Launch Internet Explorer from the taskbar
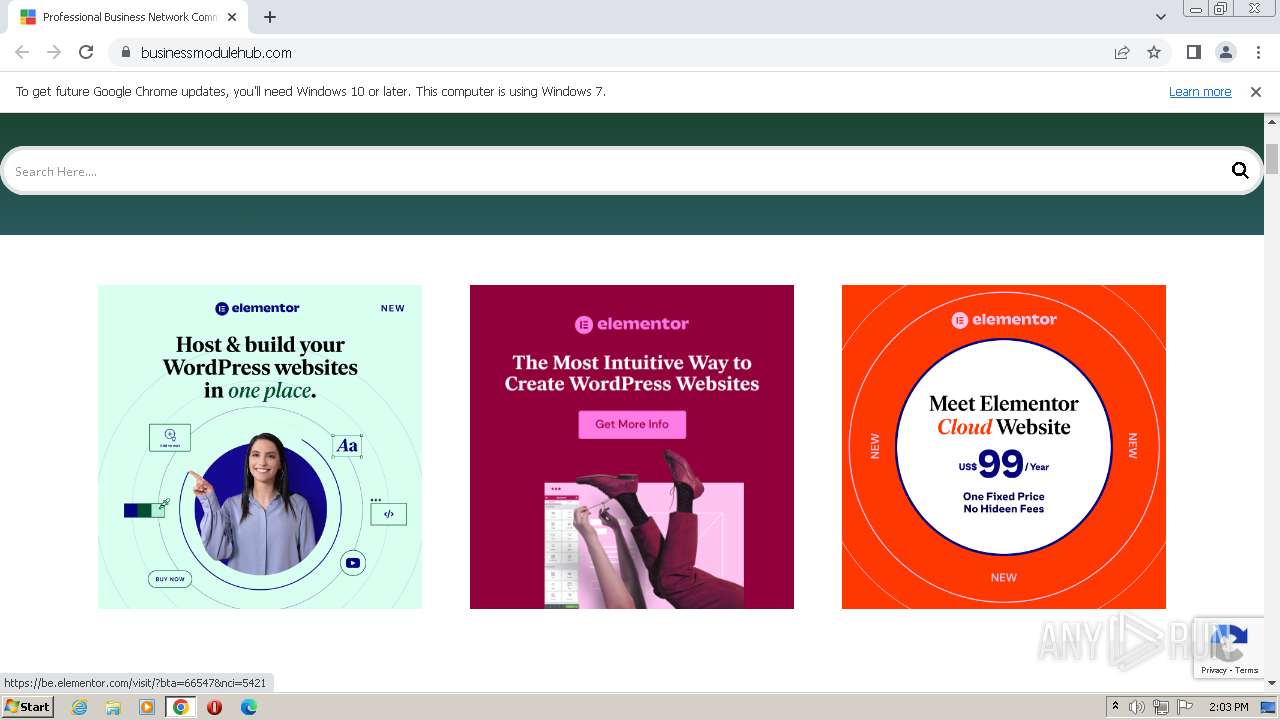Image resolution: width=1280 pixels, height=720 pixels. pos(80,707)
